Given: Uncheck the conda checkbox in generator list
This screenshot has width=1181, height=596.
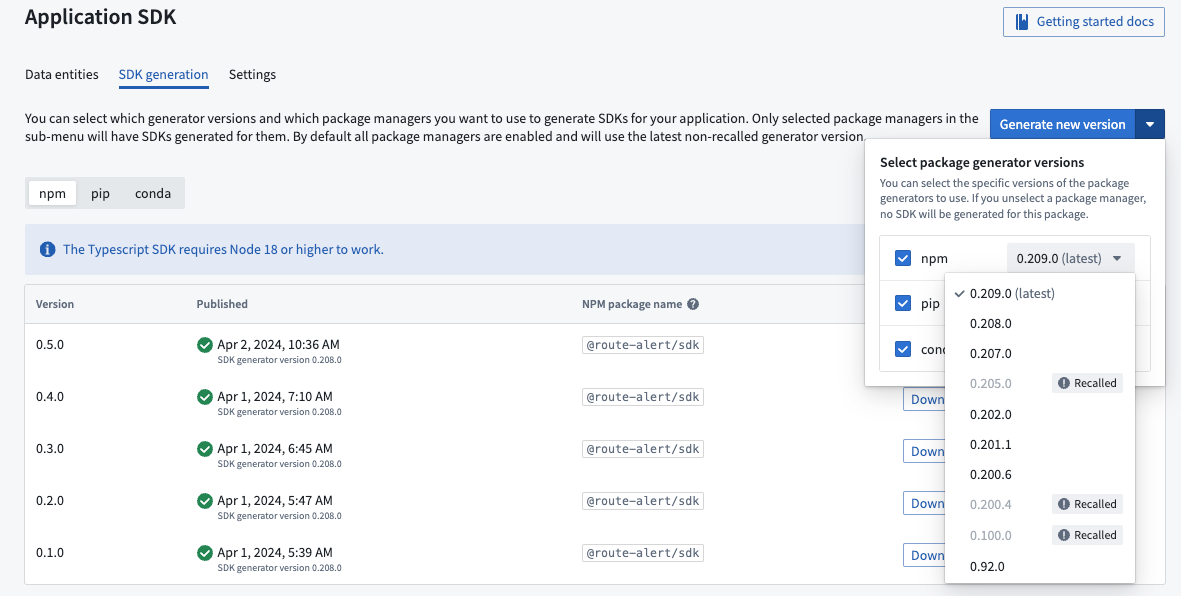Looking at the screenshot, I should tap(903, 349).
